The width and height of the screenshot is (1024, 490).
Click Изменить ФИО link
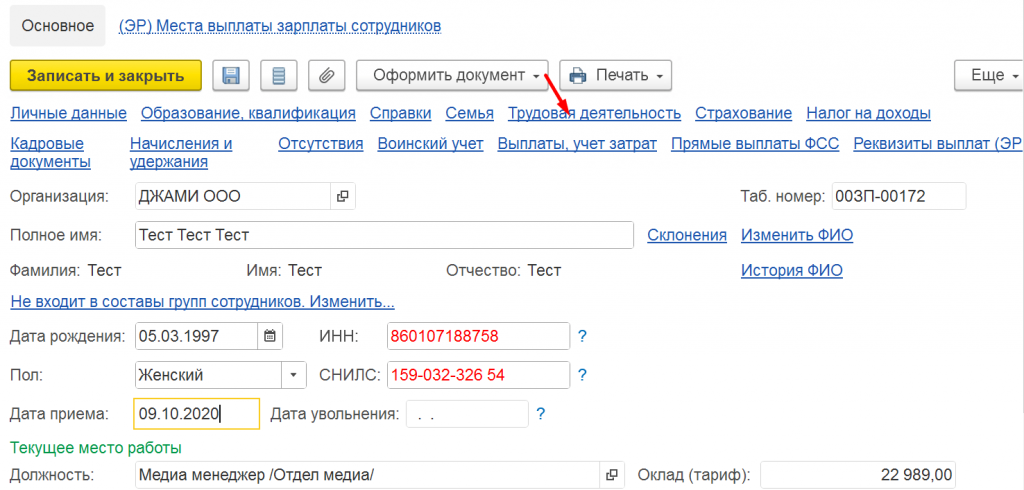(x=797, y=235)
